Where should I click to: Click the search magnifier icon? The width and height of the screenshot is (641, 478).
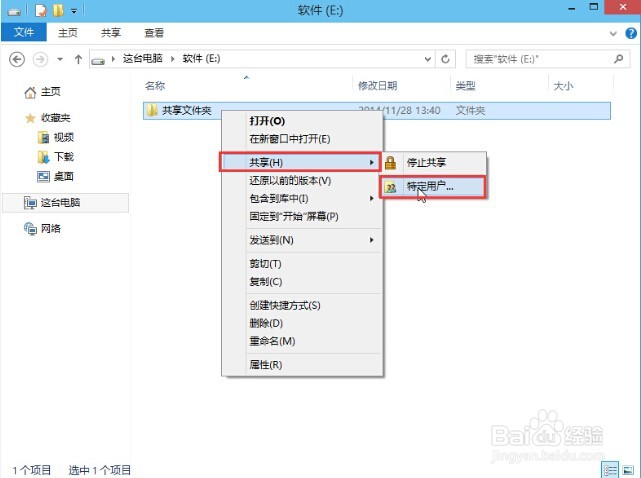[x=619, y=59]
